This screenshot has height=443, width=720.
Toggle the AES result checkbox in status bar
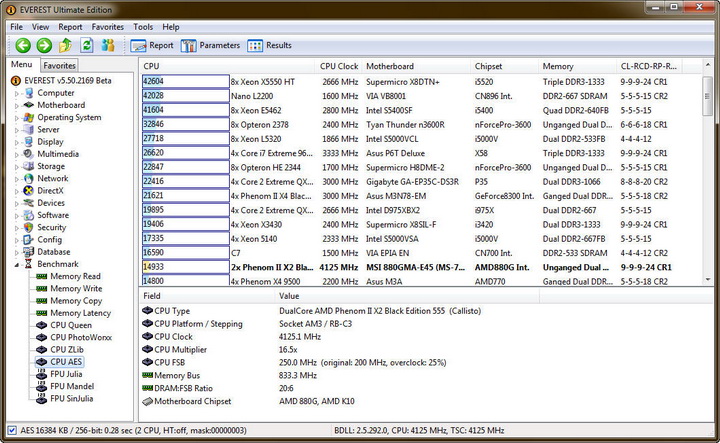(x=12, y=431)
